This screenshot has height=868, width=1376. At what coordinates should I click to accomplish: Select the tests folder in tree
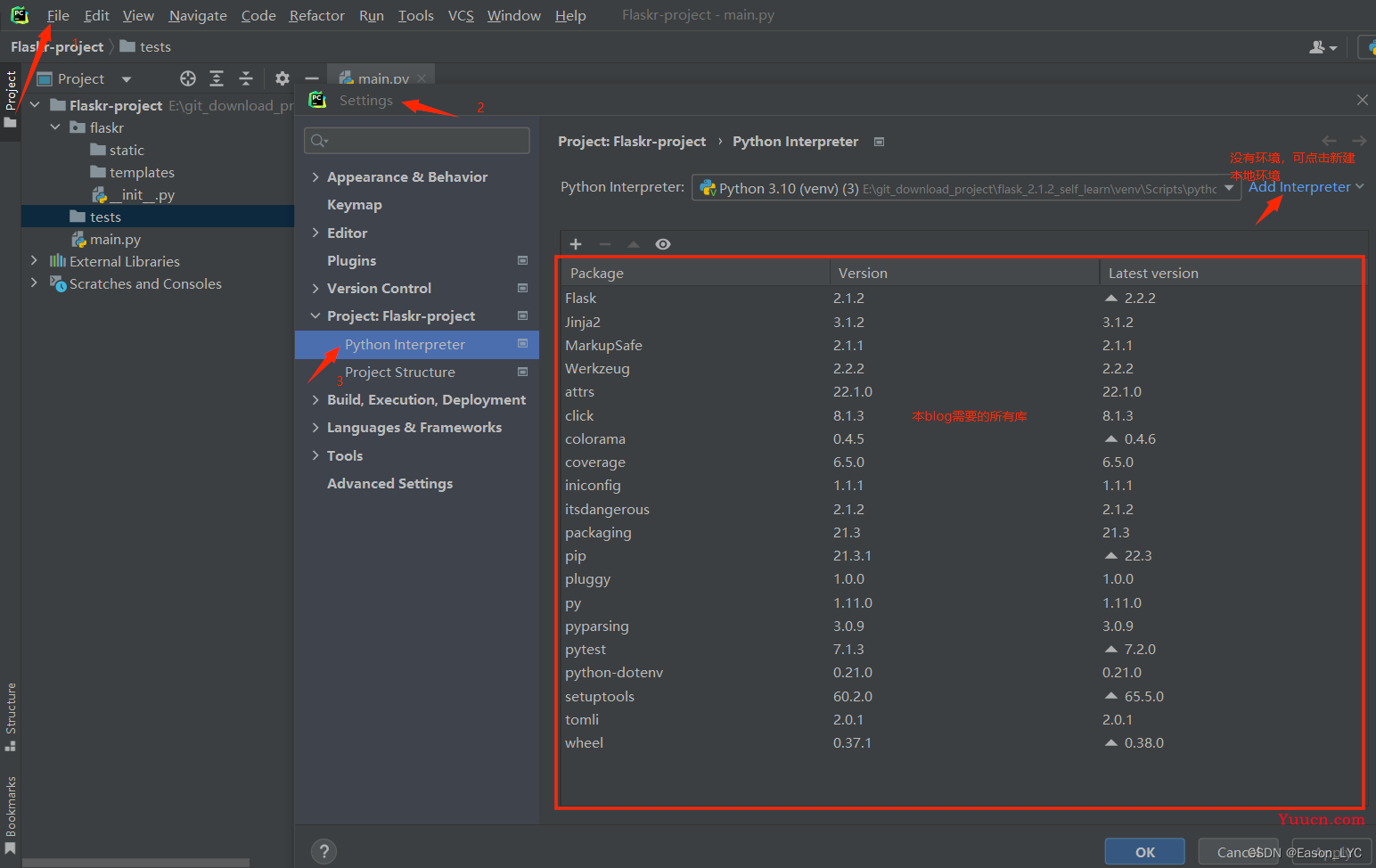pyautogui.click(x=158, y=217)
